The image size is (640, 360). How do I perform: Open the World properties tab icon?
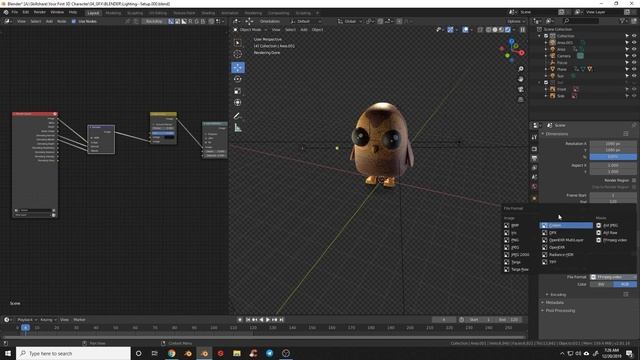[x=534, y=187]
